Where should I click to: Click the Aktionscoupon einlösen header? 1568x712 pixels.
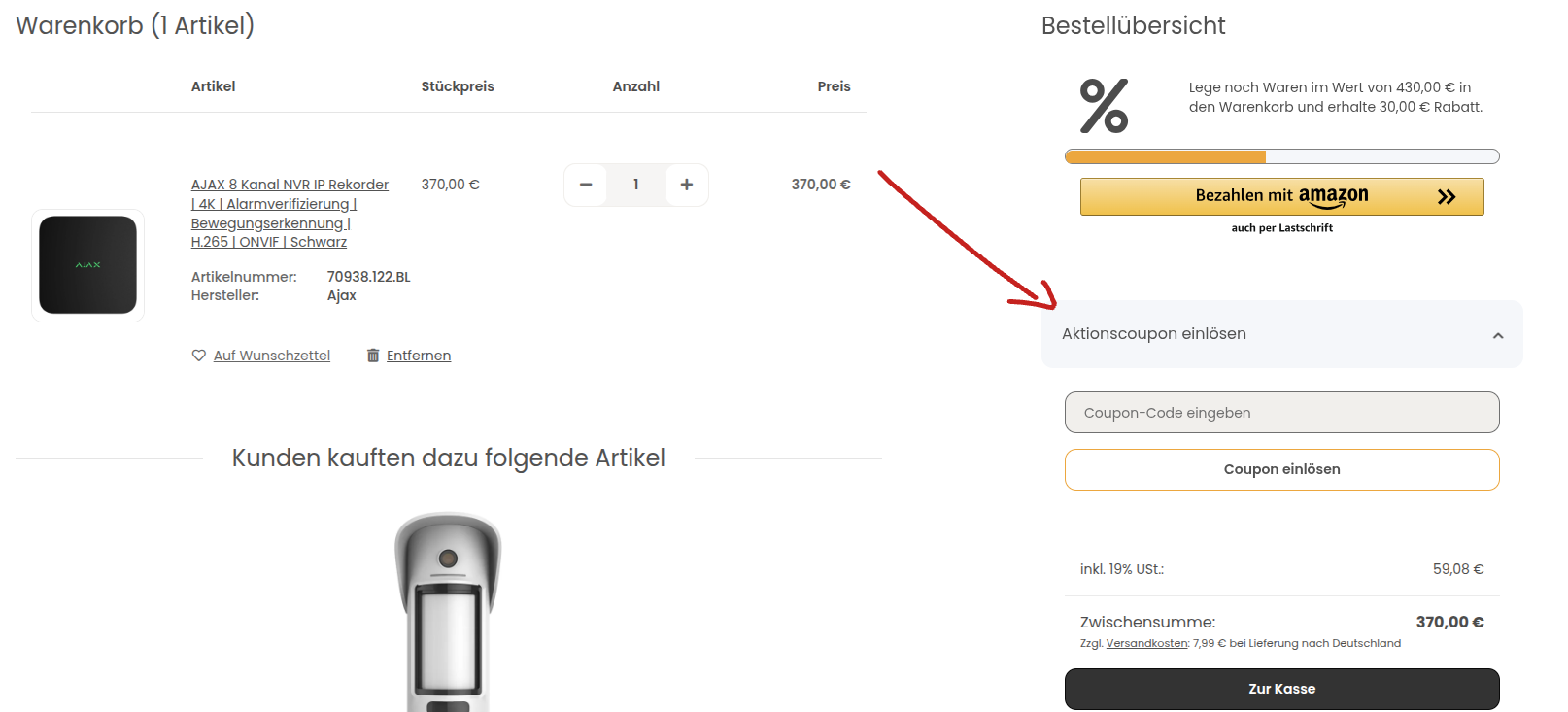[x=1282, y=334]
